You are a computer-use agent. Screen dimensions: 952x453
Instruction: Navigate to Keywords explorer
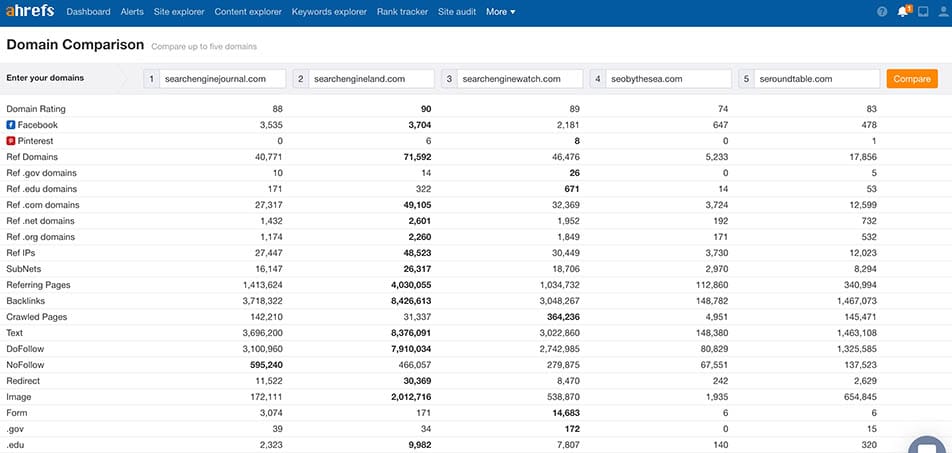tap(329, 12)
